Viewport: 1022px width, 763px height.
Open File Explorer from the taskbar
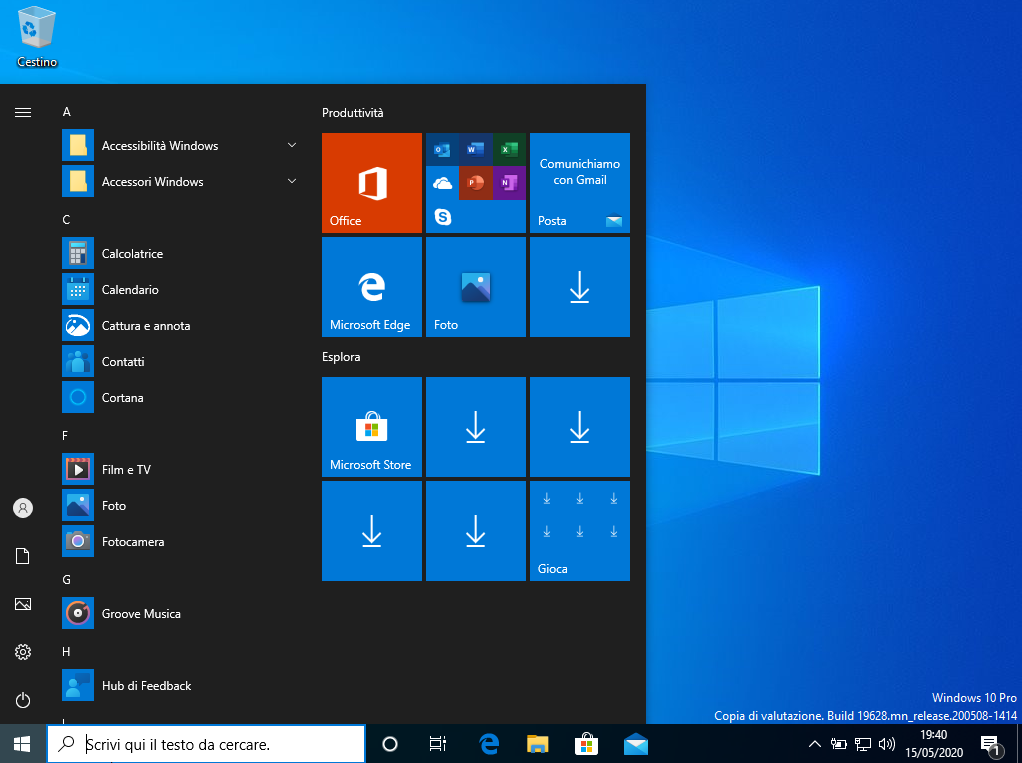click(x=538, y=743)
